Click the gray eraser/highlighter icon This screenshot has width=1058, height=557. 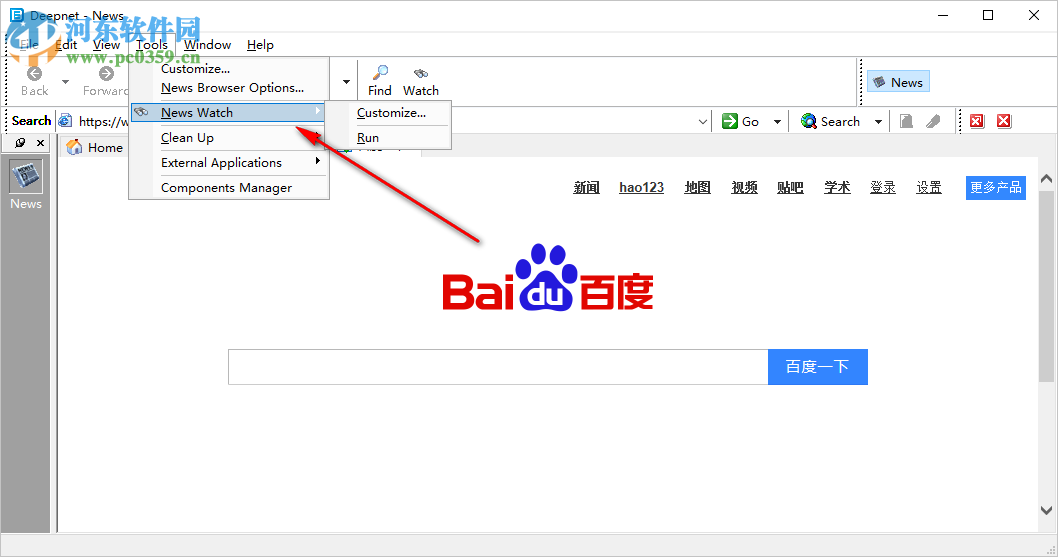(933, 122)
